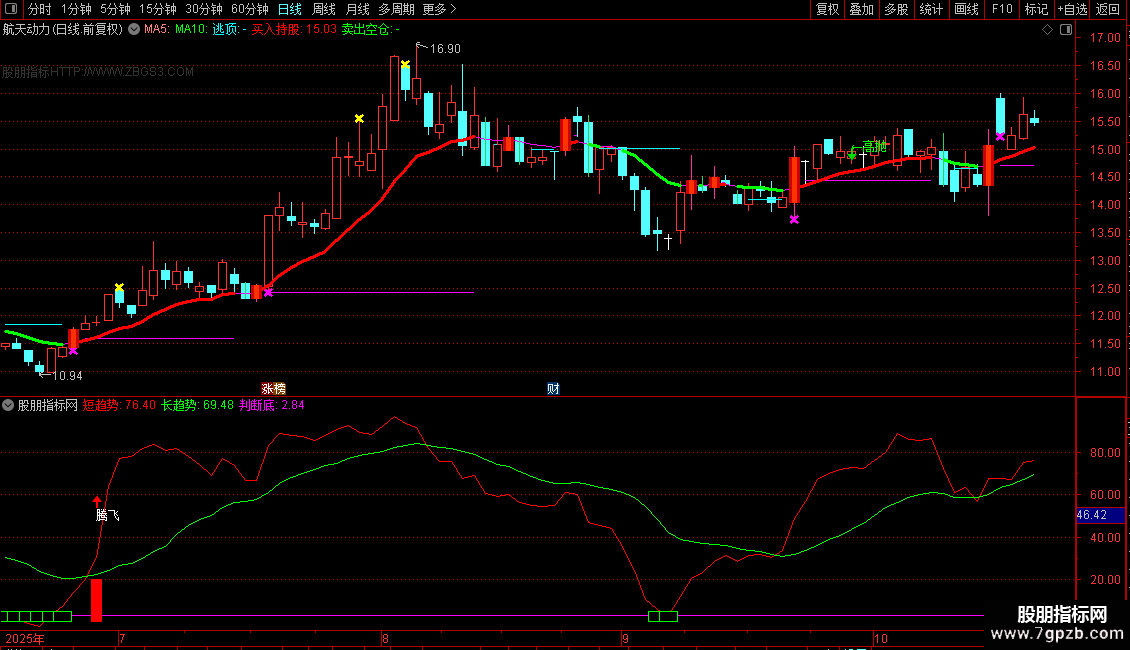Viewport: 1130px width, 650px height.
Task: Select the 5分钟 period tab
Action: 115,9
